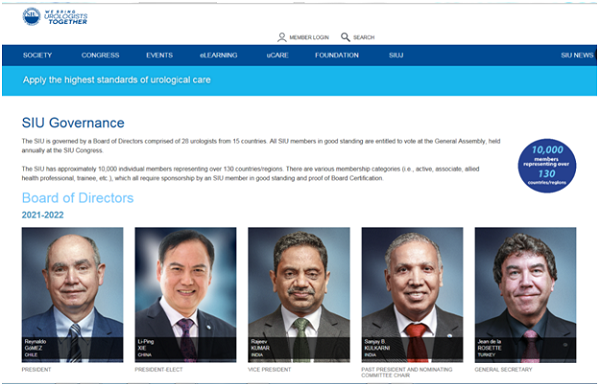Screen dimensions: 600x386
Task: Open the Congress menu
Action: tap(100, 55)
